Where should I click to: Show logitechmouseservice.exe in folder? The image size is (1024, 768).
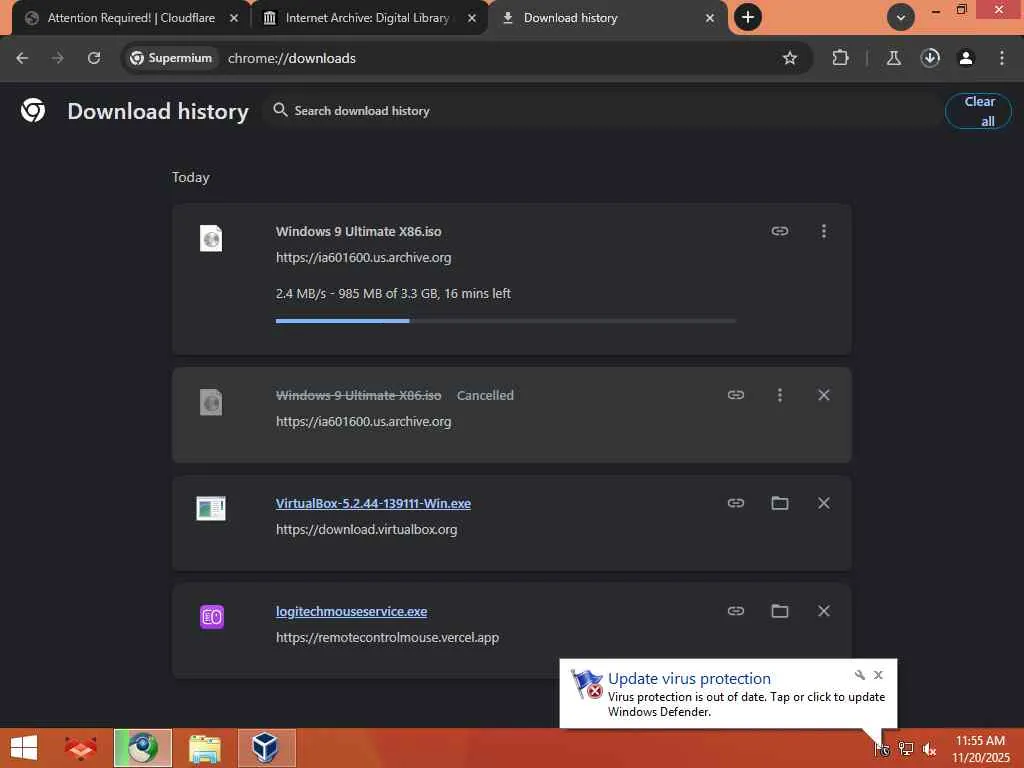tap(780, 611)
